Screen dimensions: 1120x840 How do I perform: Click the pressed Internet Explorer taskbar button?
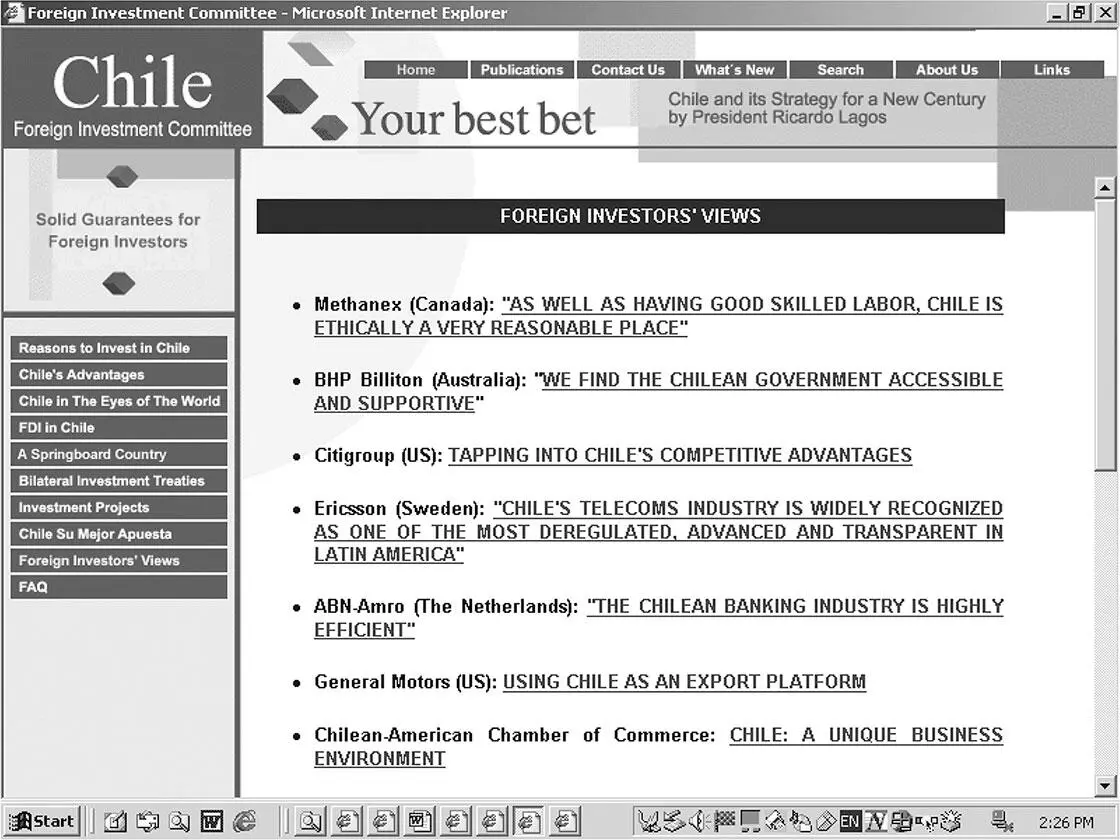point(529,821)
